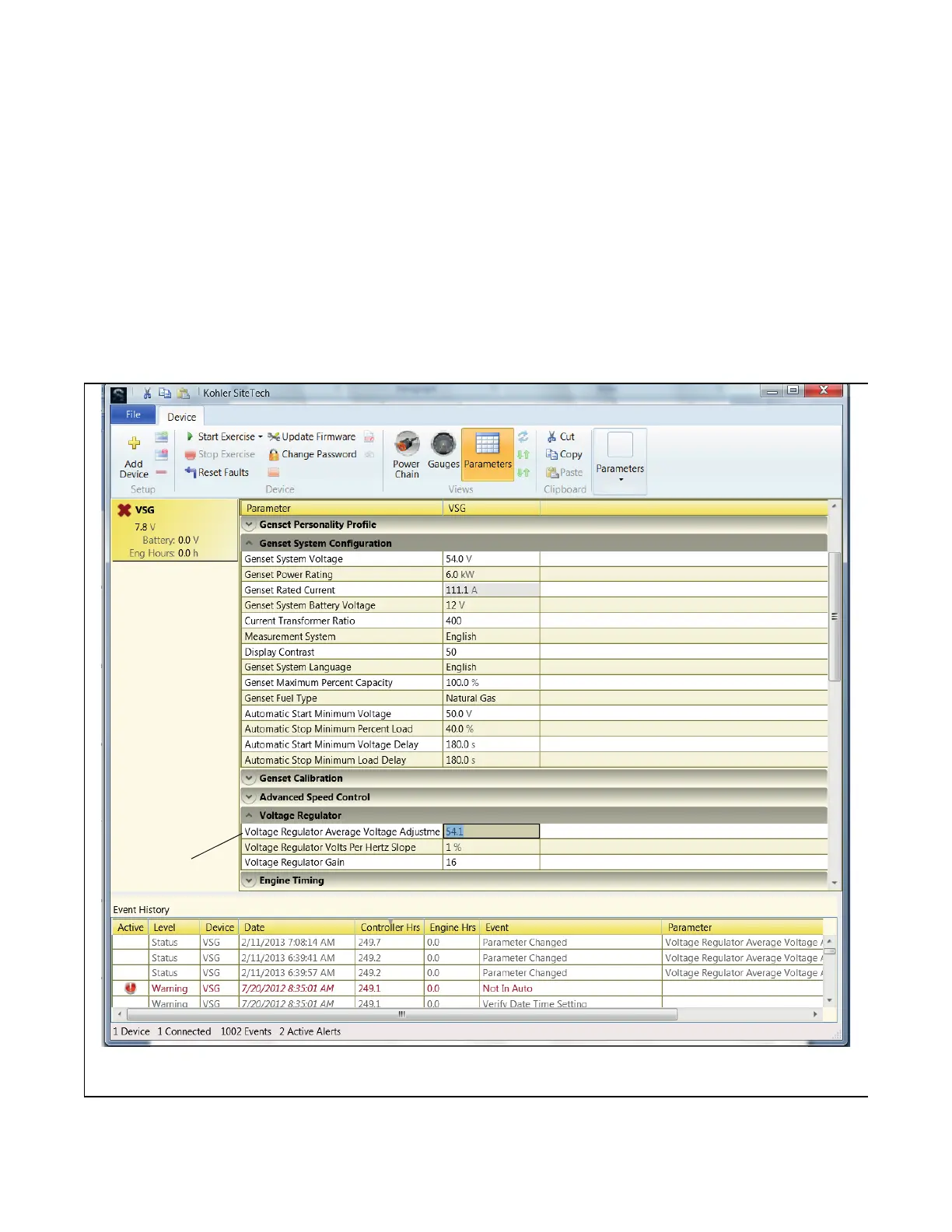Click the Update Firmware tools icon
This screenshot has width=952, height=1232.
pos(274,437)
